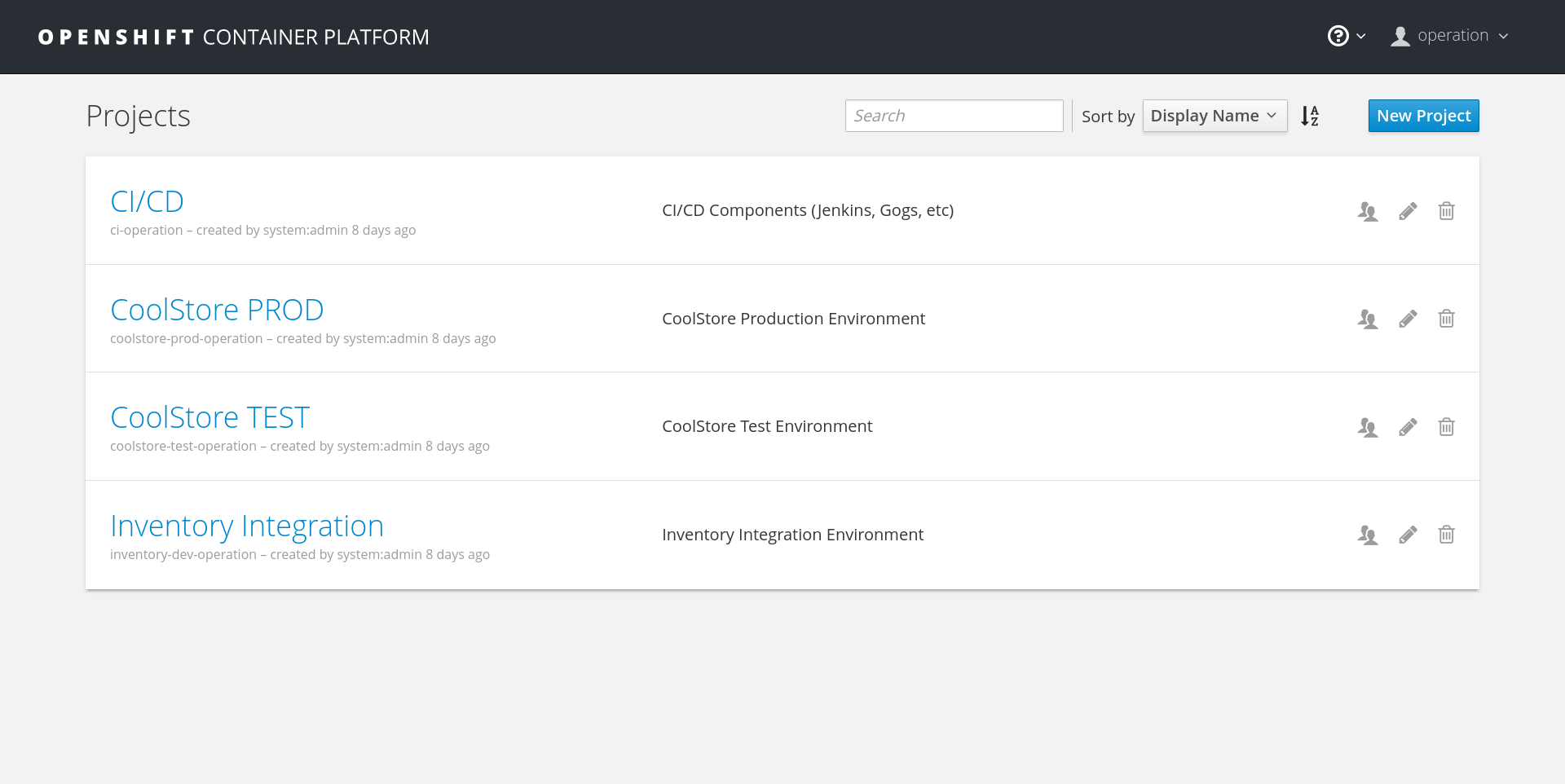This screenshot has width=1565, height=784.
Task: Delete the CoolStore PROD project
Action: 1446,319
